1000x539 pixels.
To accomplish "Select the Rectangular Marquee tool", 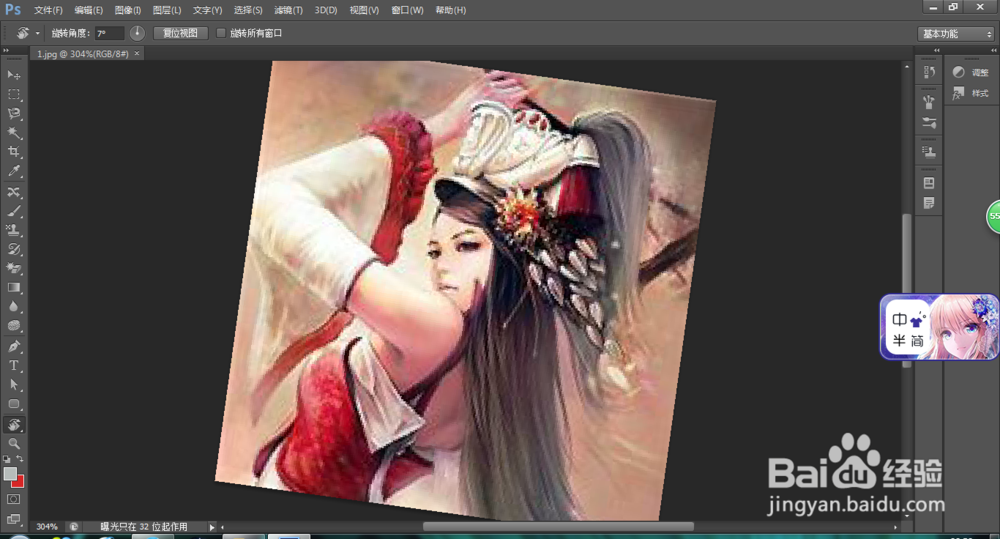I will (x=13, y=94).
